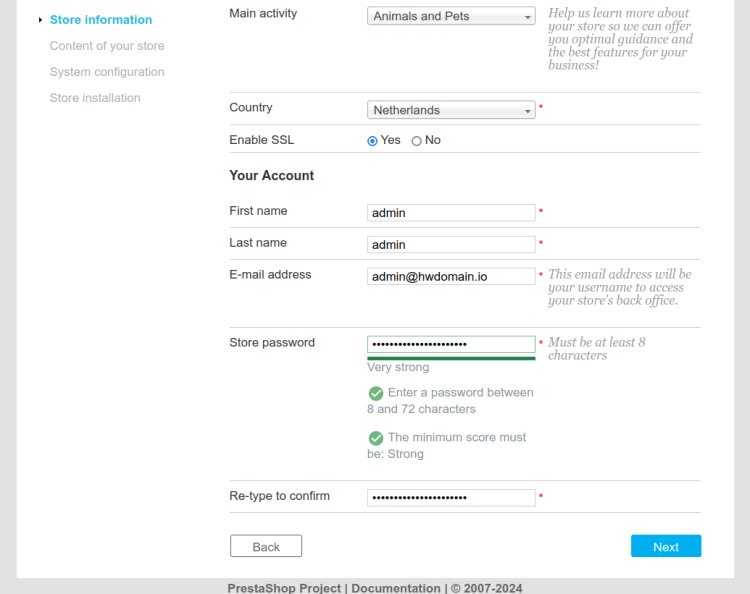Viewport: 750px width, 594px height.
Task: Click the arrow marker beside Store information
Action: 40,20
